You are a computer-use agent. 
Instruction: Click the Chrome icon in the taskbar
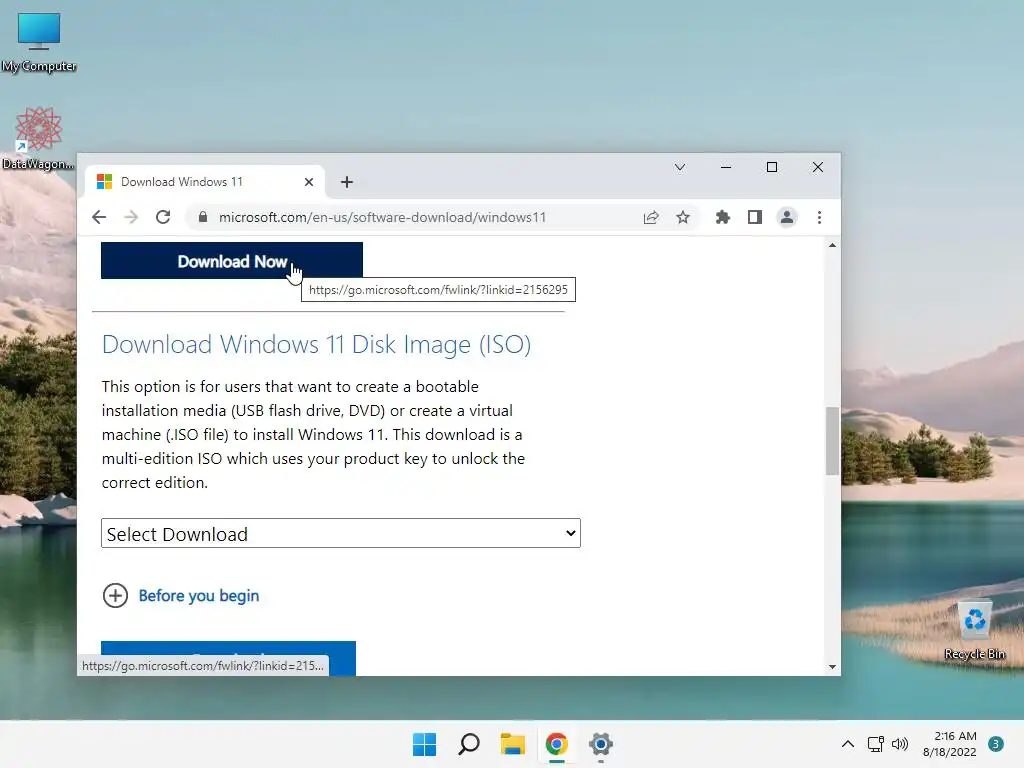[x=557, y=744]
